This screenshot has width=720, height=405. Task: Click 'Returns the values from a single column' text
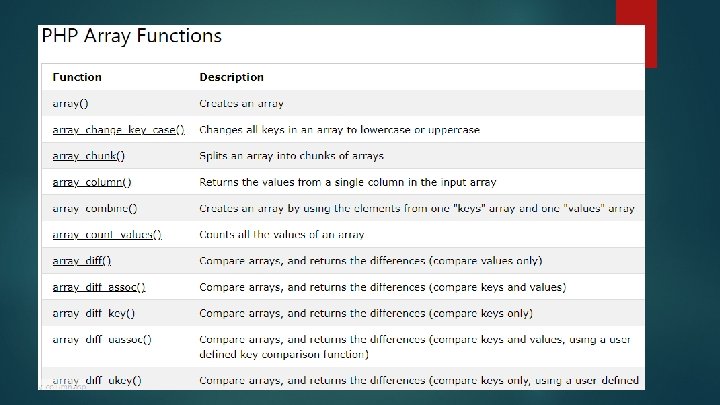click(347, 182)
